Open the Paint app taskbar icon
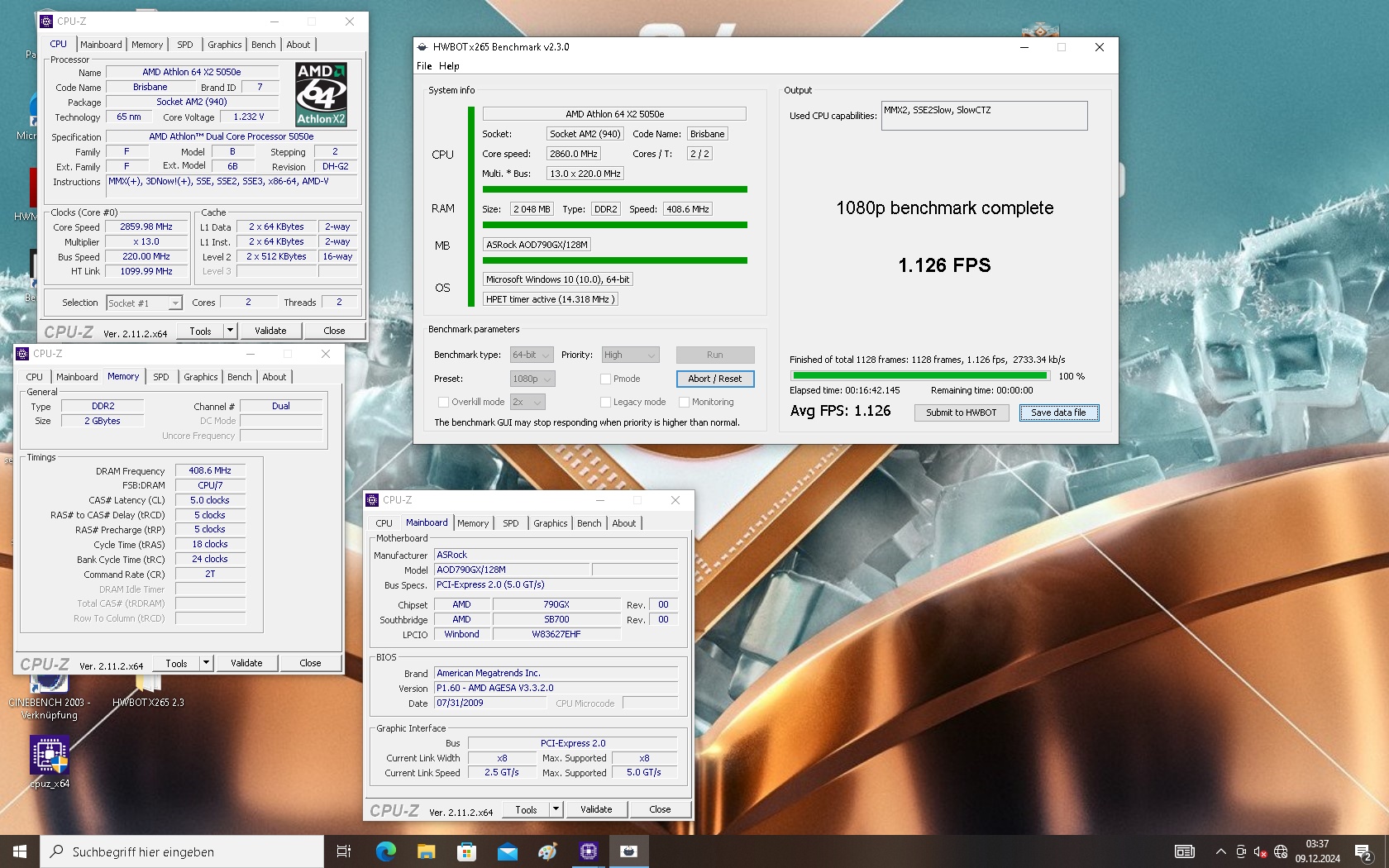This screenshot has width=1389, height=868. click(547, 851)
